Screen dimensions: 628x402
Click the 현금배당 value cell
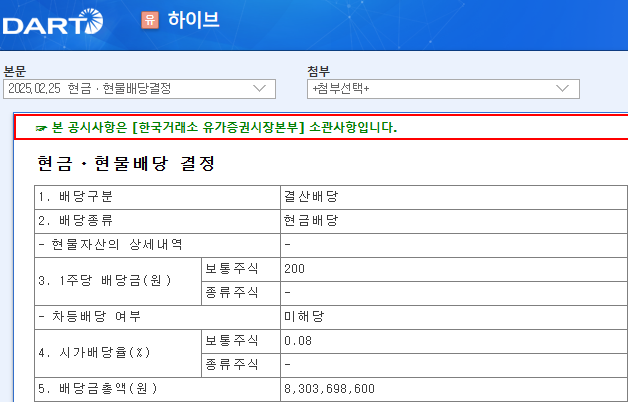pyautogui.click(x=311, y=220)
